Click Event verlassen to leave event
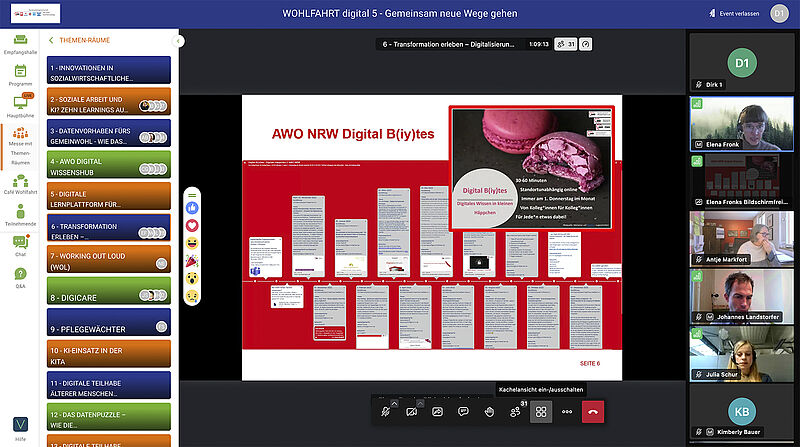Viewport: 800px width, 447px height. 734,13
